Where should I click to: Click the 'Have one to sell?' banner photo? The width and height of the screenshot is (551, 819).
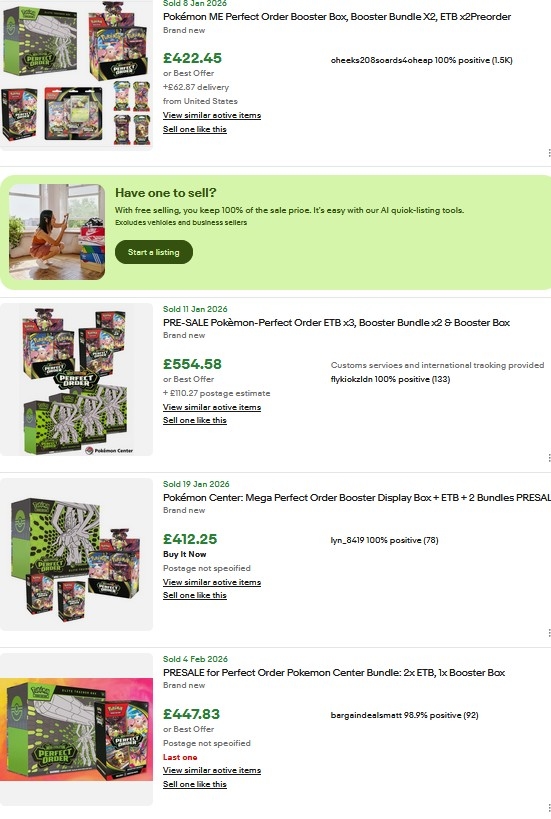[57, 231]
